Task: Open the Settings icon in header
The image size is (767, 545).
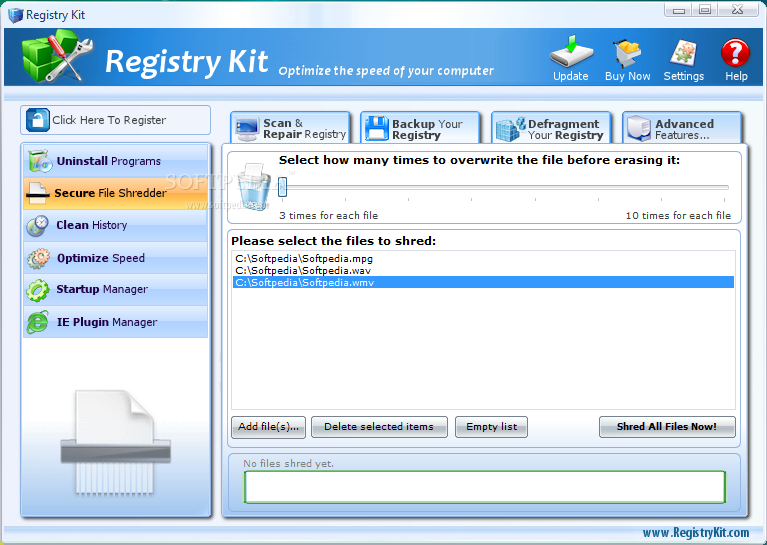Action: [683, 52]
